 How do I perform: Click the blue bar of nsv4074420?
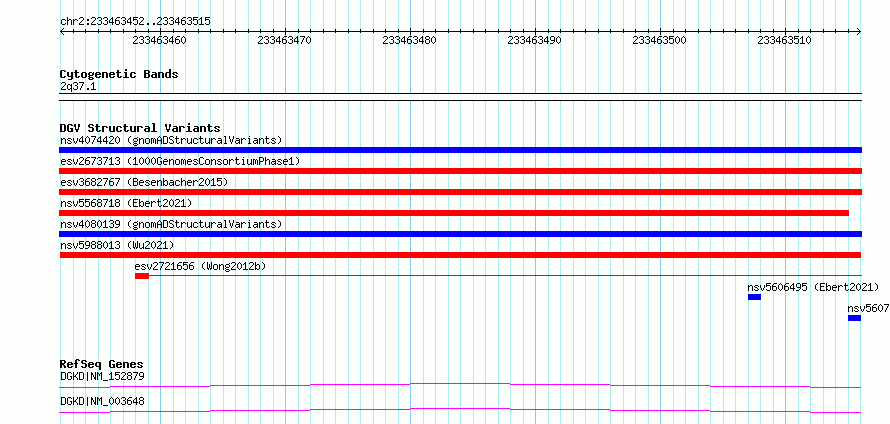(x=460, y=150)
